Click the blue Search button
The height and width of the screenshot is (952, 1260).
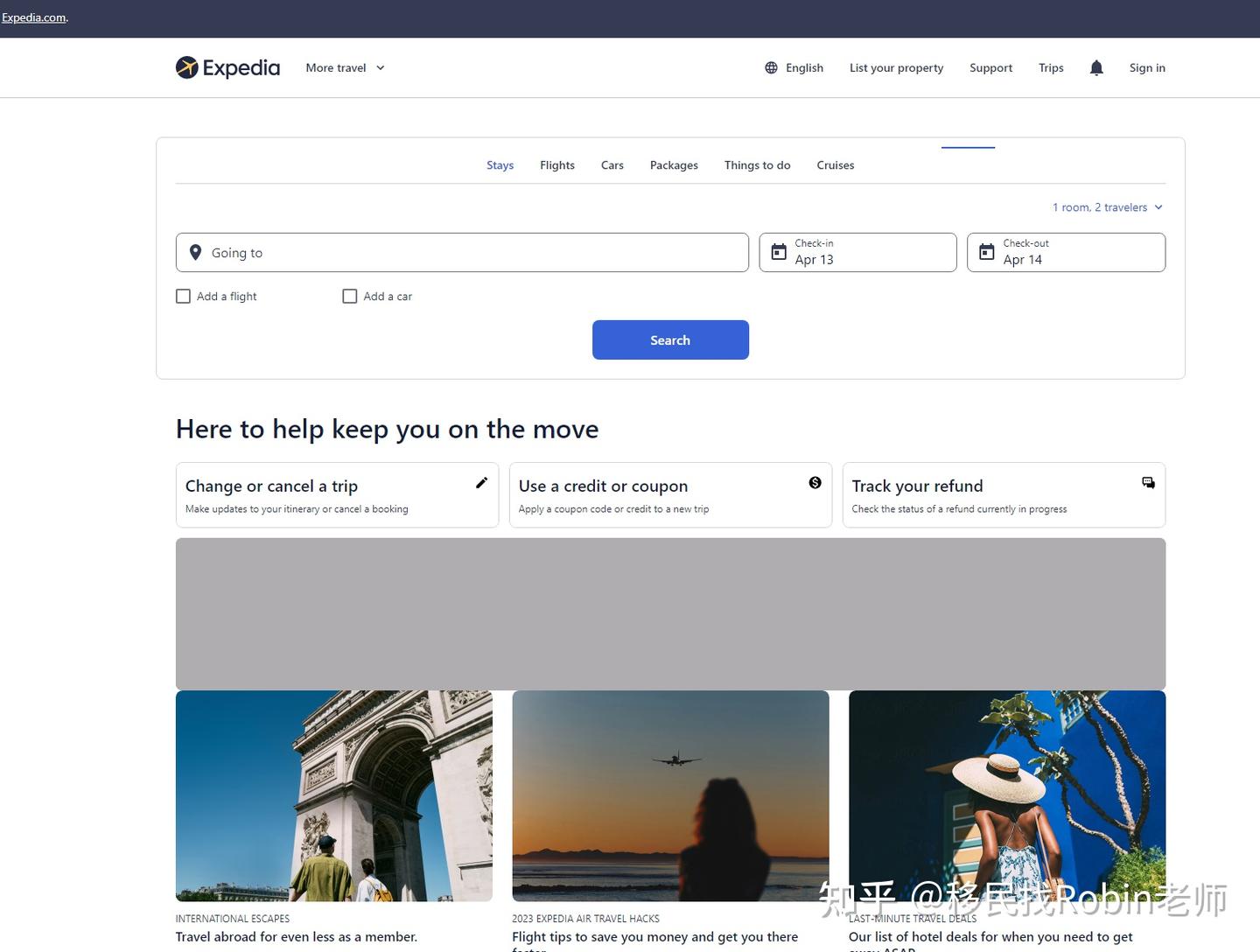(x=670, y=339)
